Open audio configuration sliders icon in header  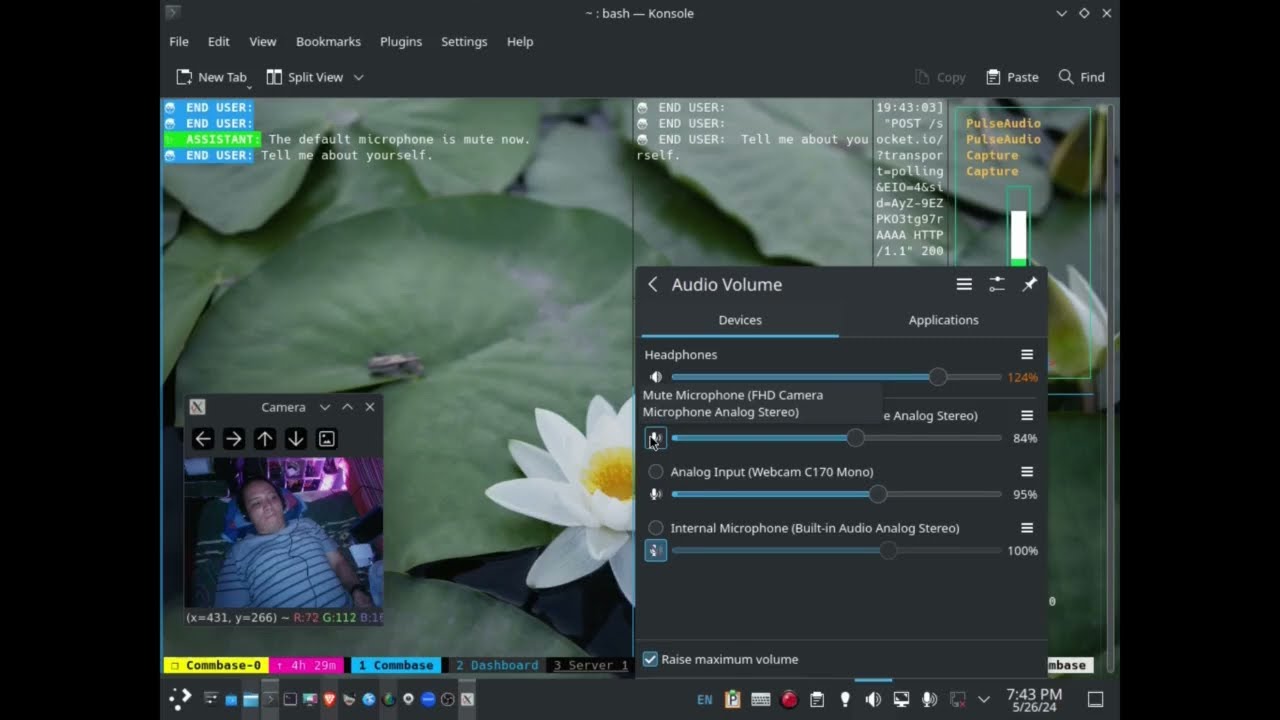[x=997, y=285]
